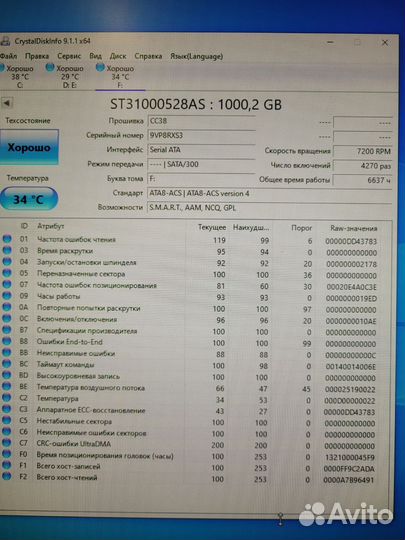The width and height of the screenshot is (405, 540).
Task: Open the Диск menu
Action: tap(118, 56)
